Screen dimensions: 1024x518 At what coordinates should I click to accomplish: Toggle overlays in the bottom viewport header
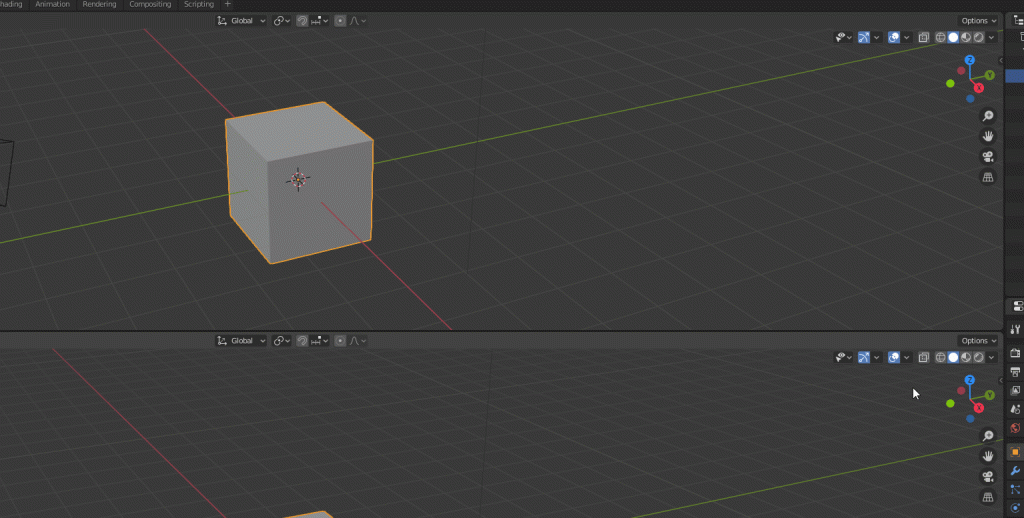[x=894, y=357]
